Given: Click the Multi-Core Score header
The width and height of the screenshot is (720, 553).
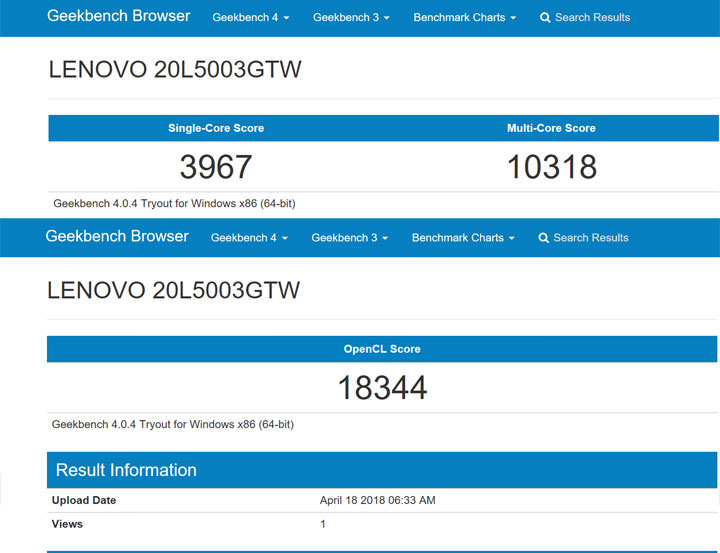Looking at the screenshot, I should [551, 128].
